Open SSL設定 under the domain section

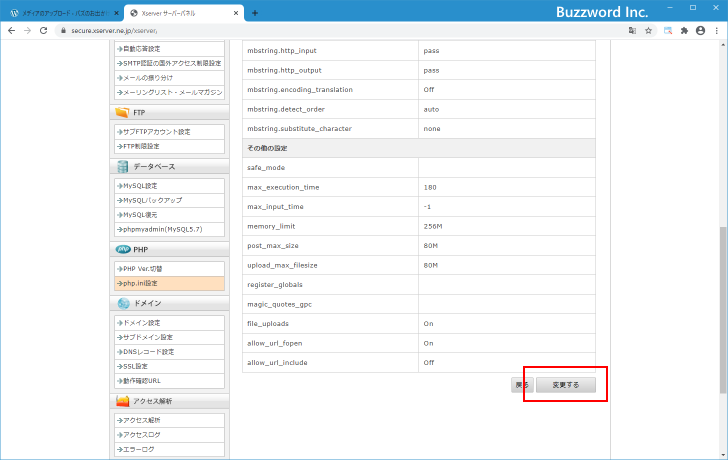click(136, 366)
